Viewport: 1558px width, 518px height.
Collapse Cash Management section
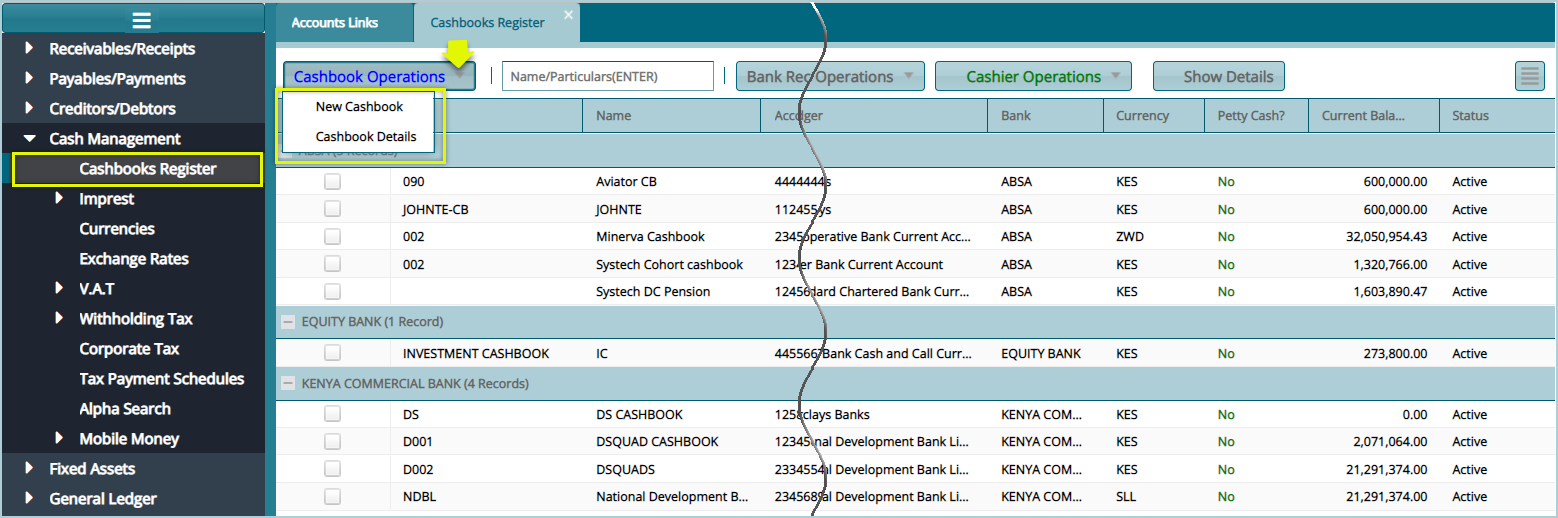coord(29,138)
